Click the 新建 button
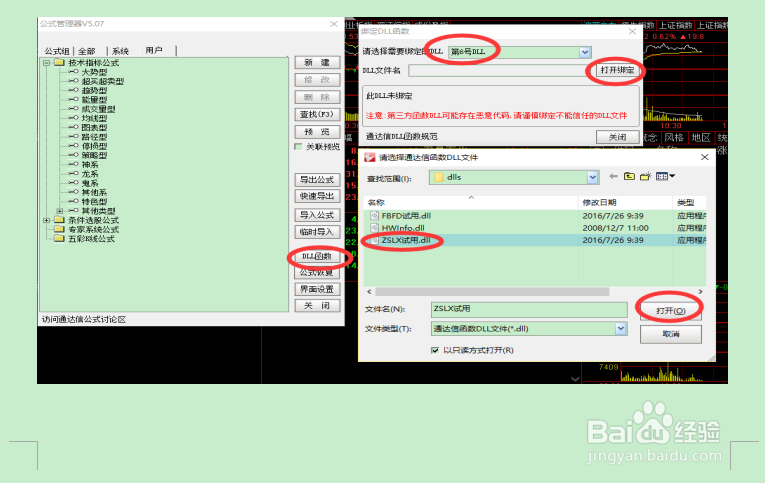This screenshot has width=765, height=483. tap(317, 62)
